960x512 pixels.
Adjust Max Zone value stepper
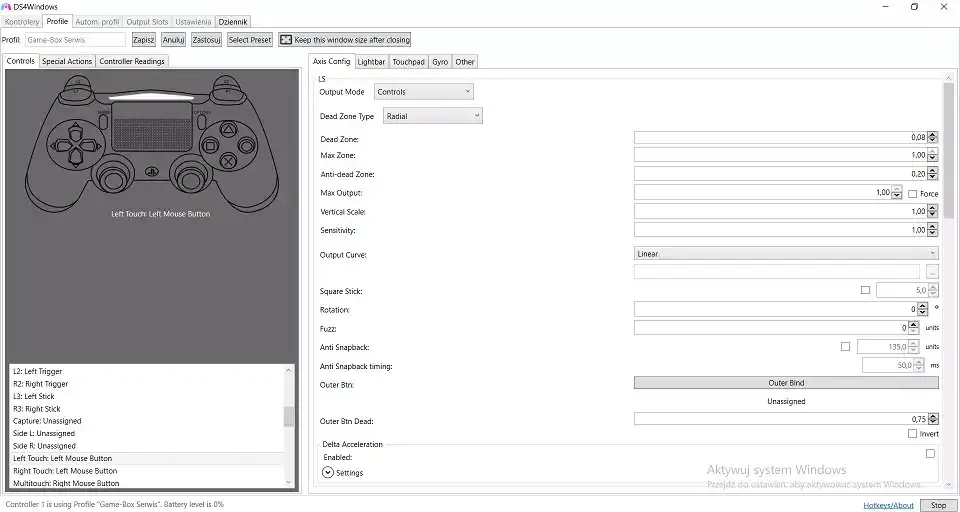pos(932,155)
